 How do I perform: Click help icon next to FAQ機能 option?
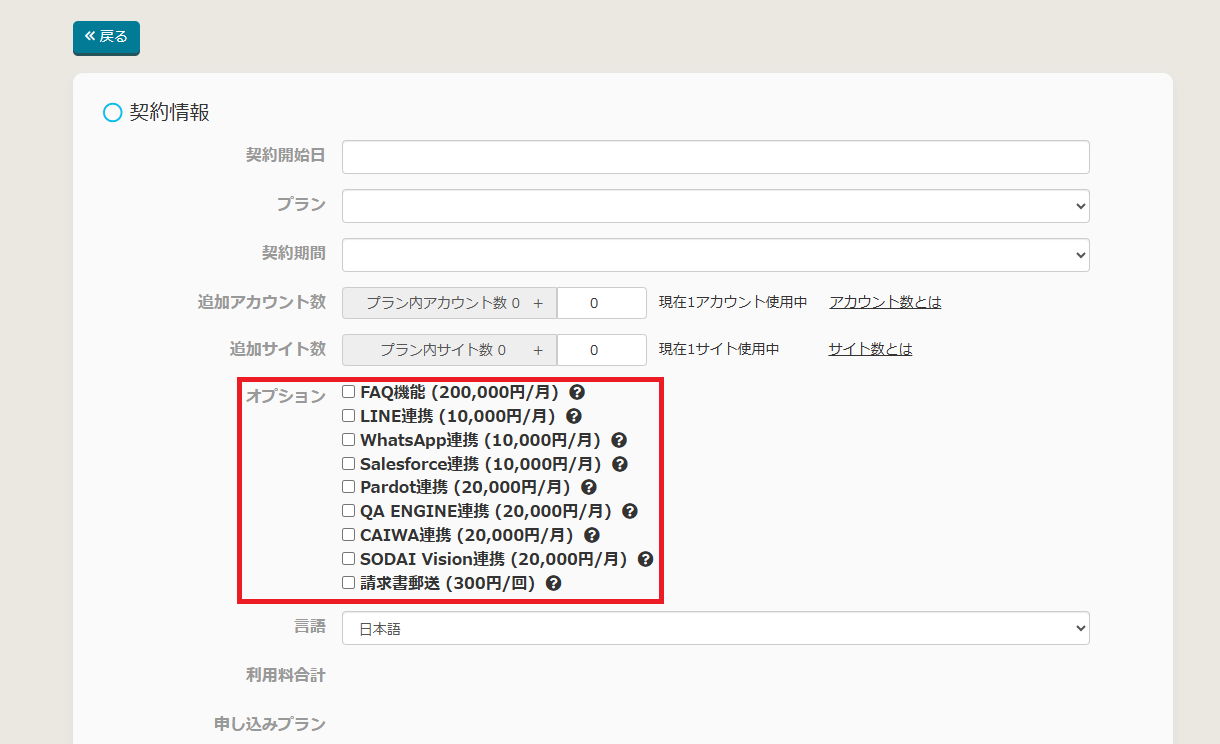coord(577,392)
